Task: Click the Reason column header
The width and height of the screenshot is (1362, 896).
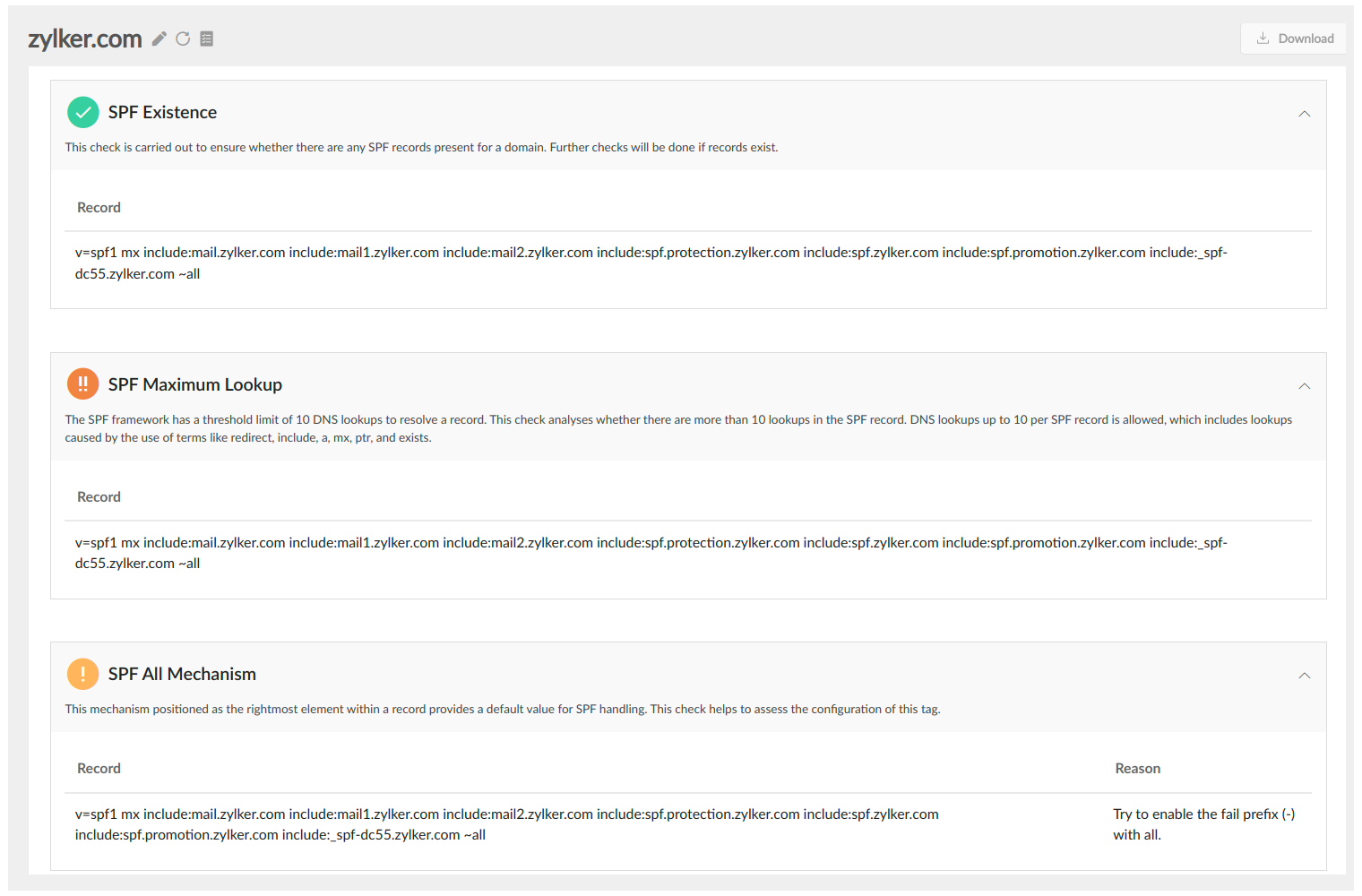Action: (x=1137, y=768)
